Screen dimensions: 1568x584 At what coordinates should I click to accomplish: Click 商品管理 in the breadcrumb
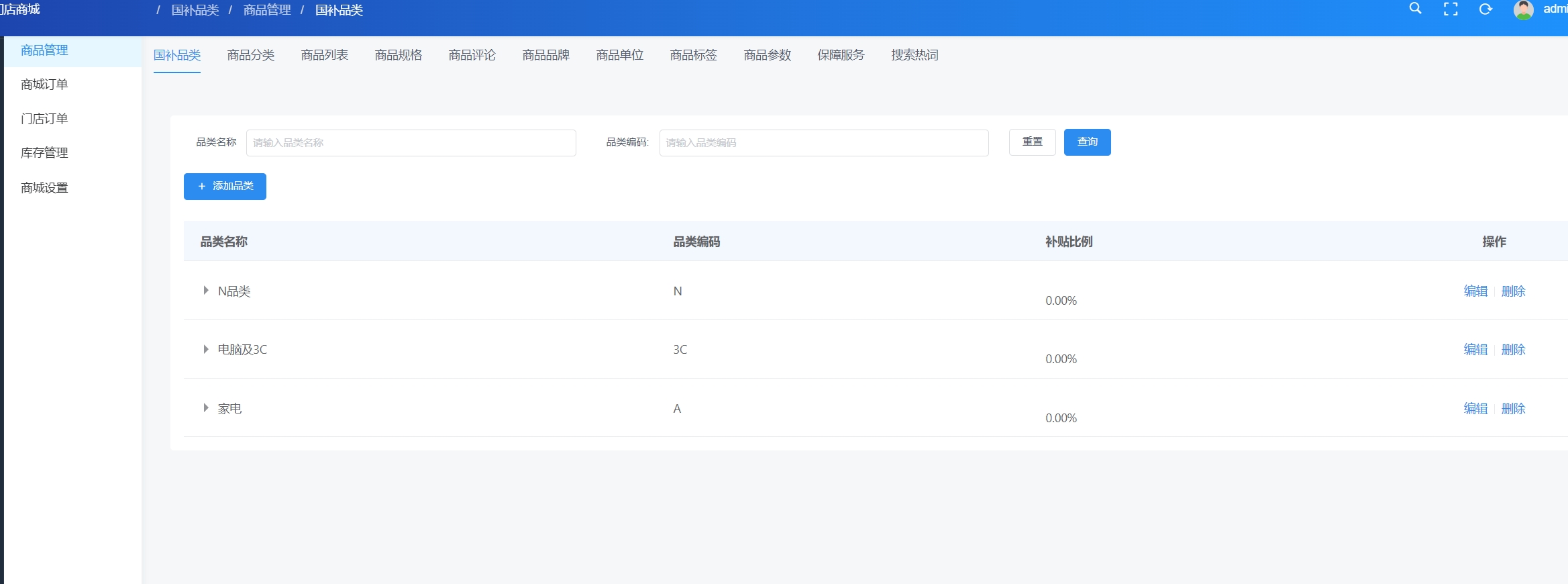click(266, 10)
